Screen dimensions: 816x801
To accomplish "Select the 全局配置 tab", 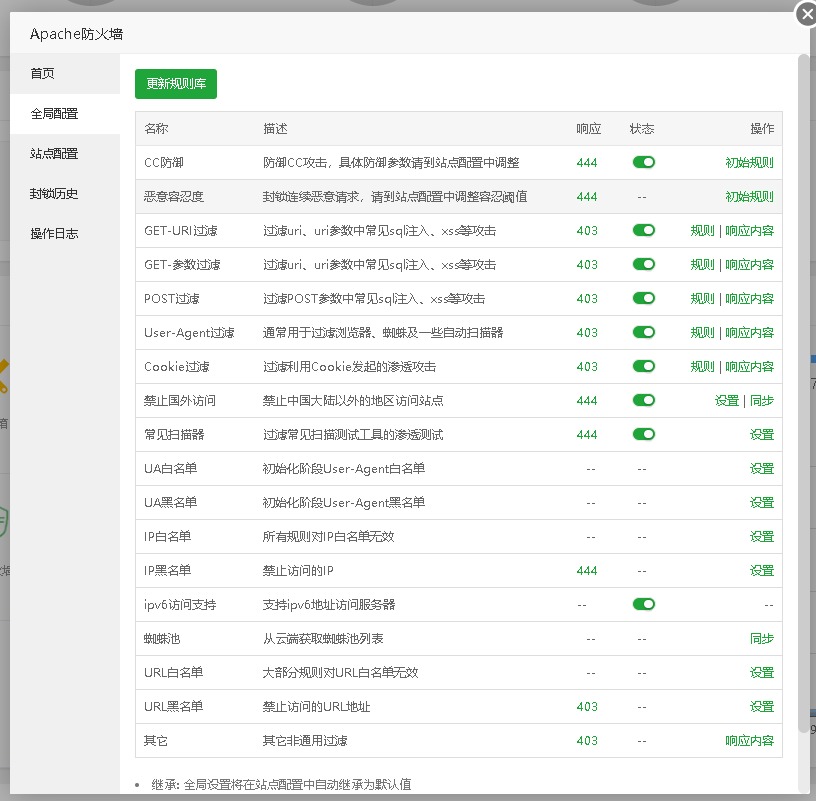I will [x=65, y=113].
